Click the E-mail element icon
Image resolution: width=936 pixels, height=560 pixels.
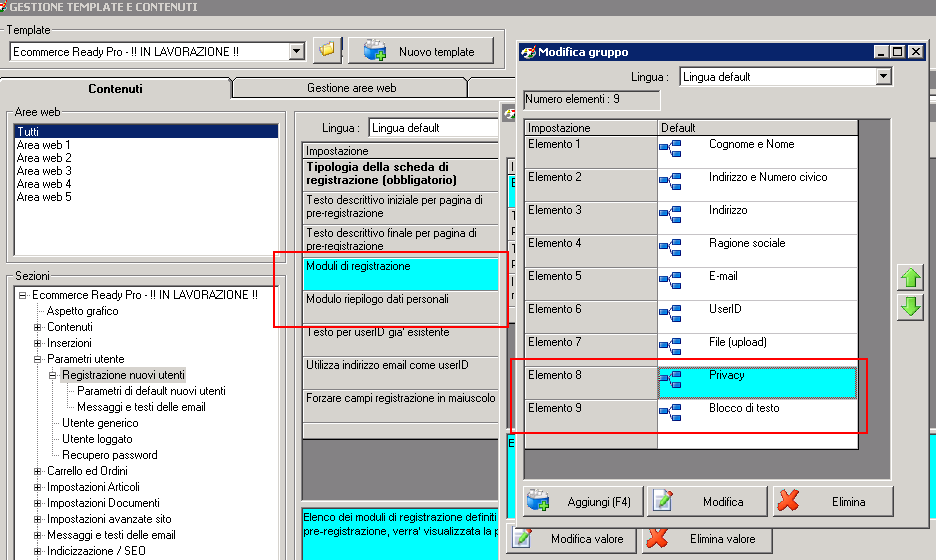[670, 280]
